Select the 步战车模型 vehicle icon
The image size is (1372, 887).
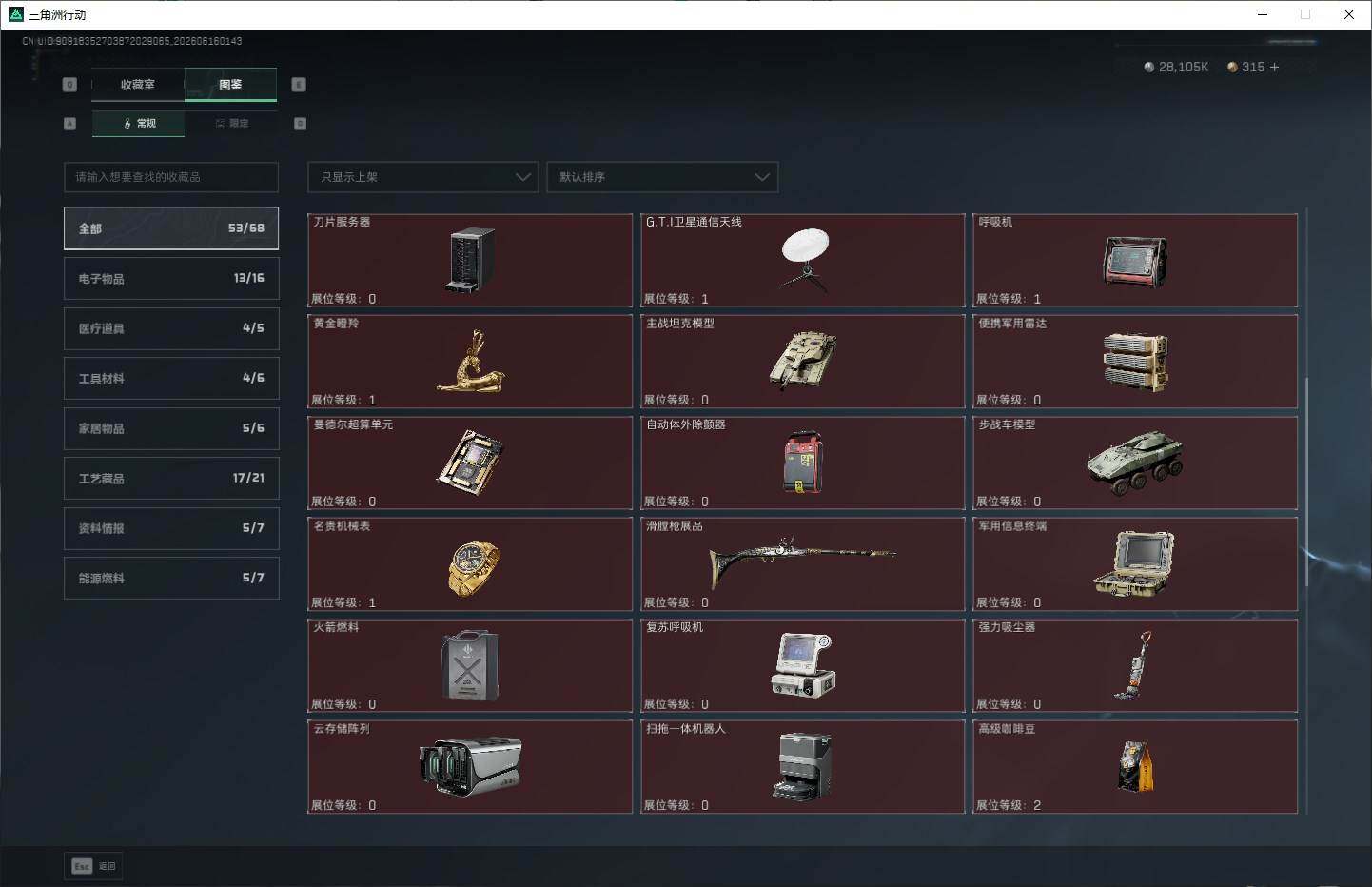(1135, 463)
